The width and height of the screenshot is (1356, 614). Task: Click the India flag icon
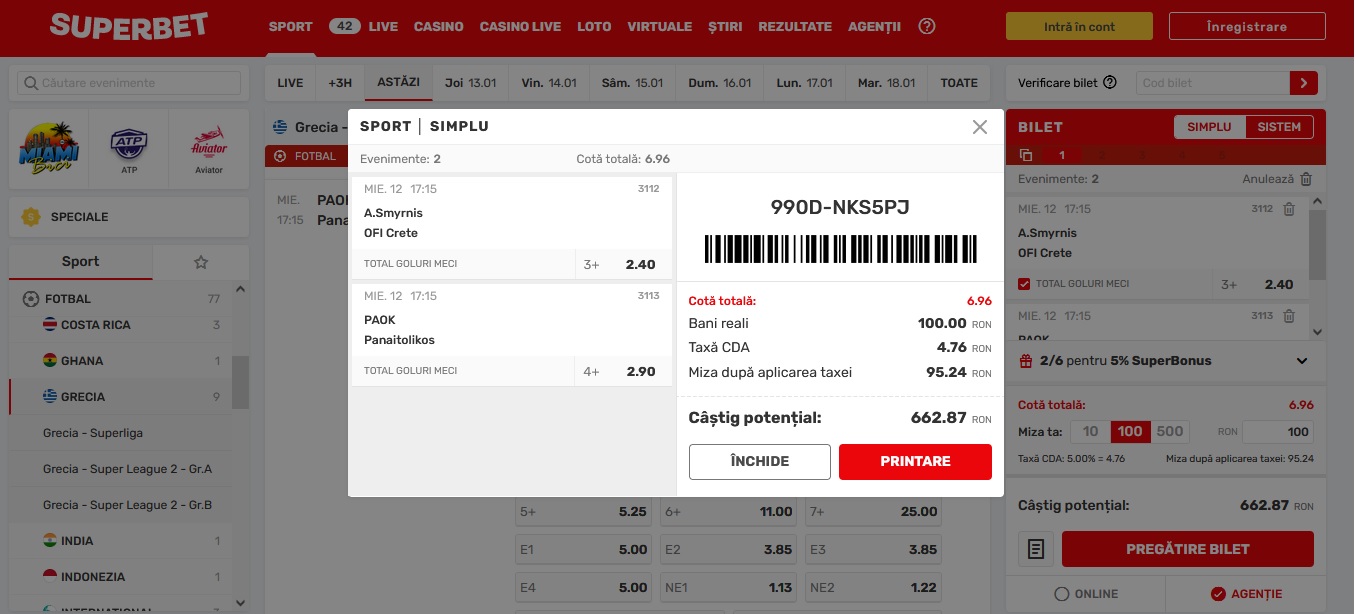50,541
